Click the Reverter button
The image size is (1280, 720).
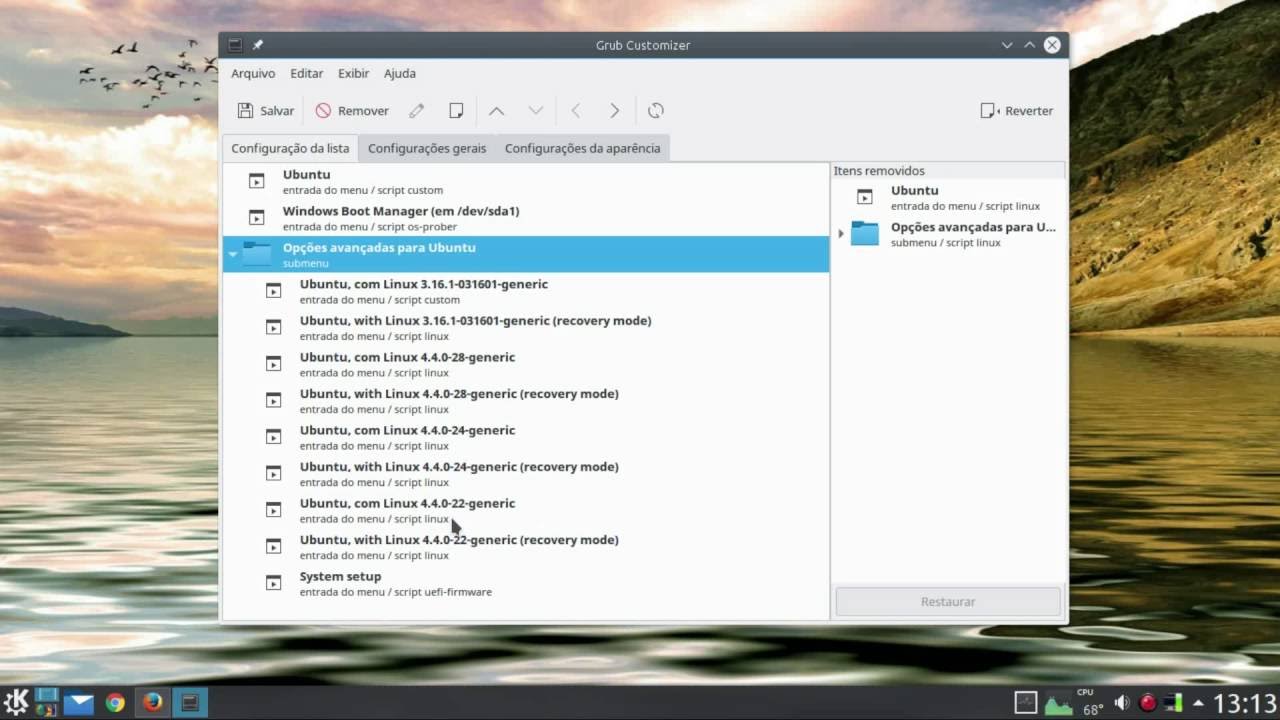[x=1017, y=111]
